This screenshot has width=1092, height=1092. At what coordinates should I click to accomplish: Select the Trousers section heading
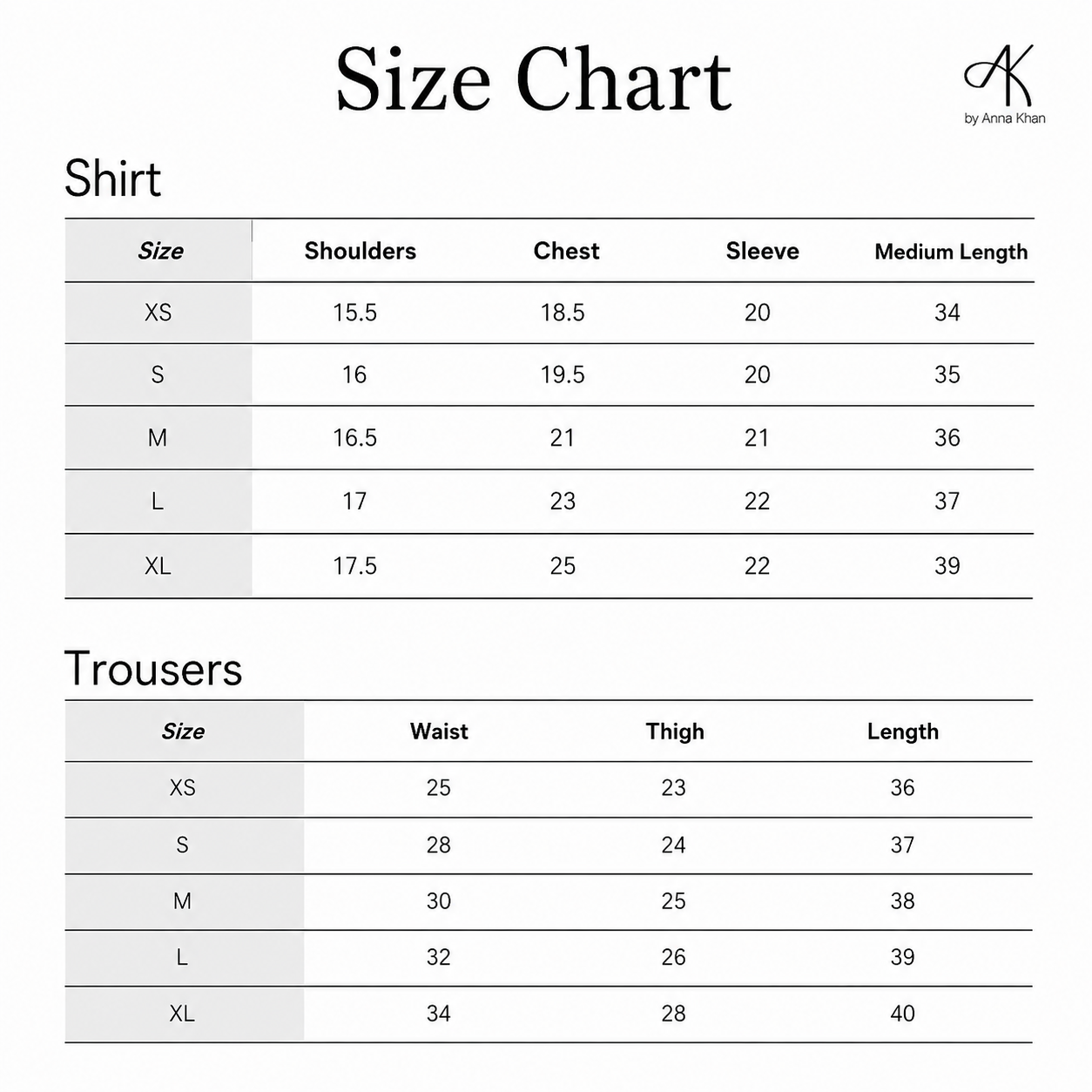[x=153, y=669]
